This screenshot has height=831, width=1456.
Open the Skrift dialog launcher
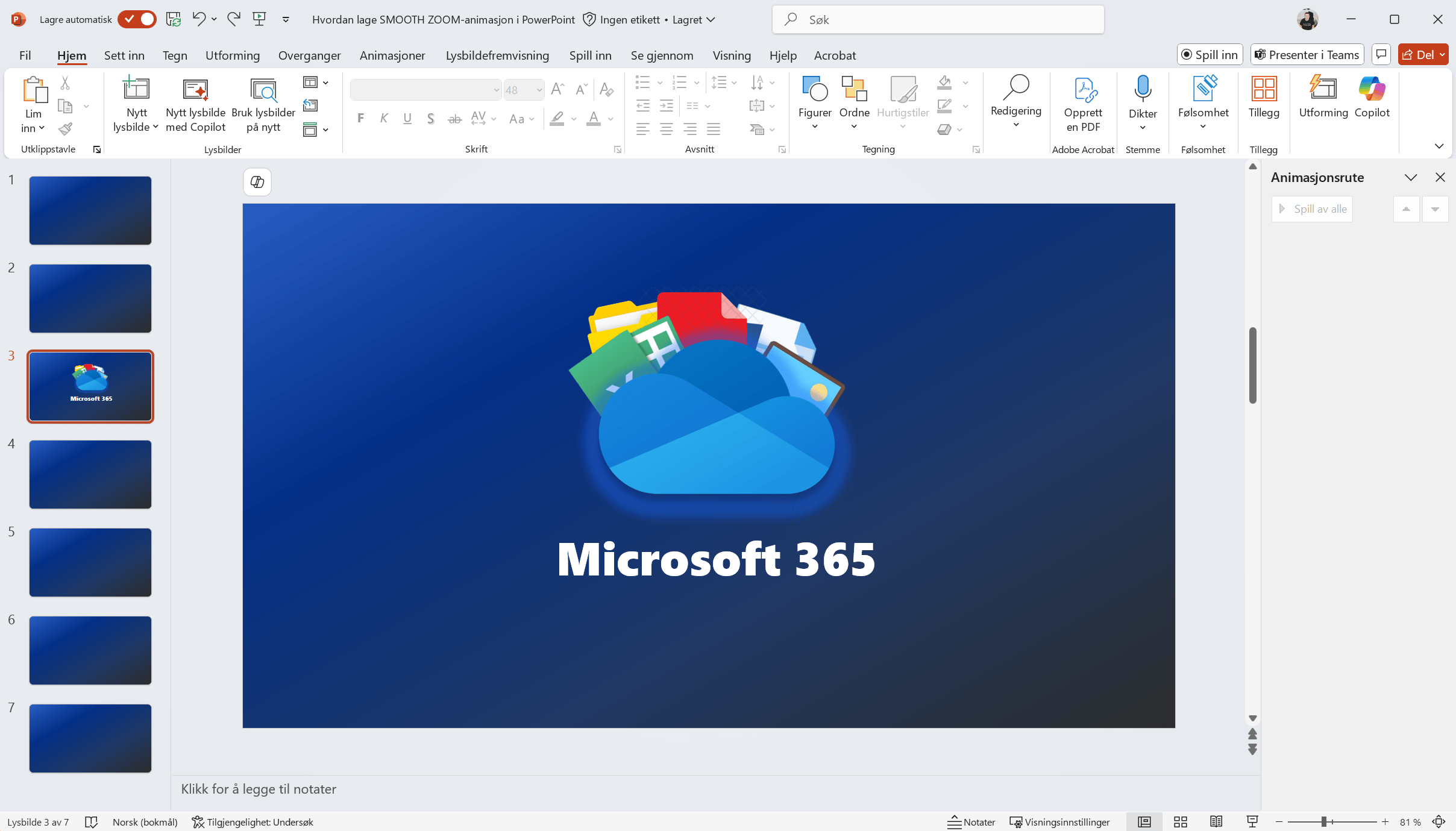pyautogui.click(x=618, y=149)
